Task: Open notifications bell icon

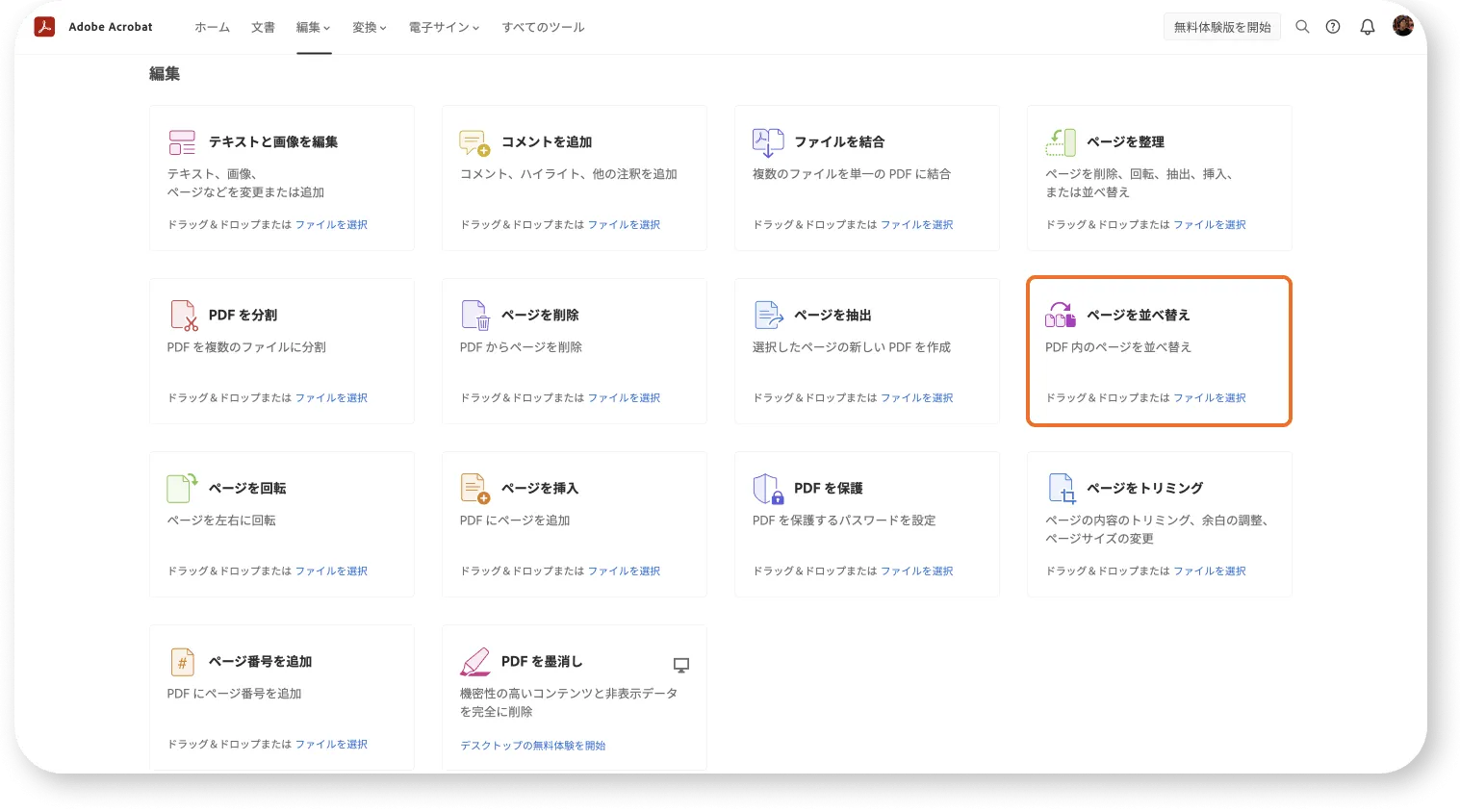Action: click(1368, 27)
